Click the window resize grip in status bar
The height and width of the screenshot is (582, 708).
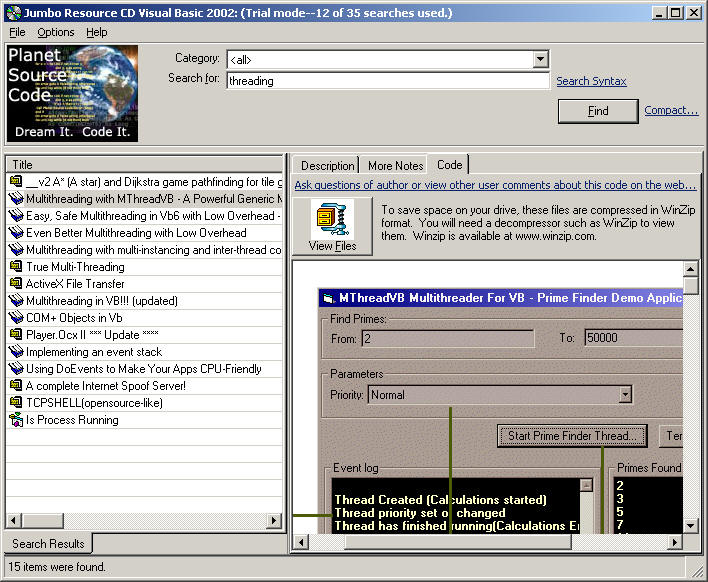tap(698, 571)
